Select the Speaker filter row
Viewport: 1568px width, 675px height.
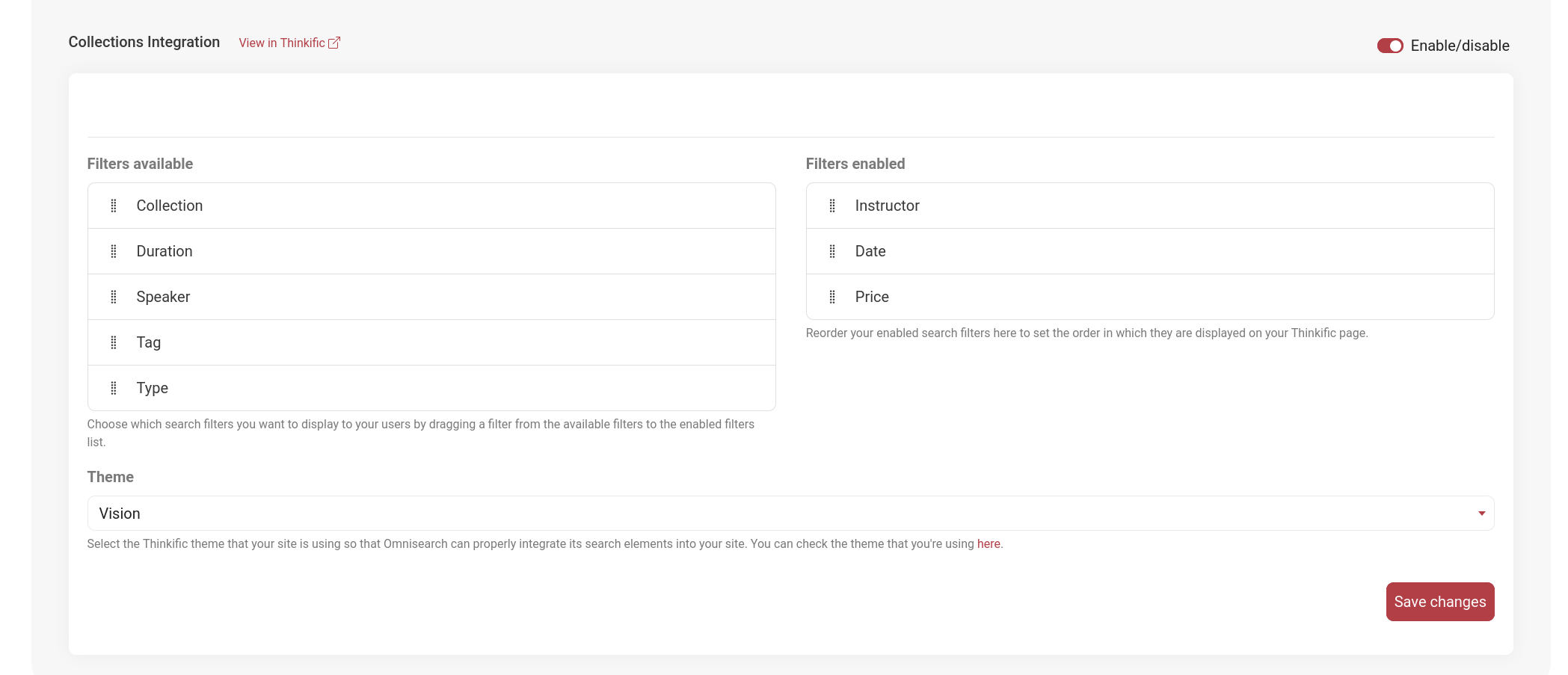click(431, 297)
